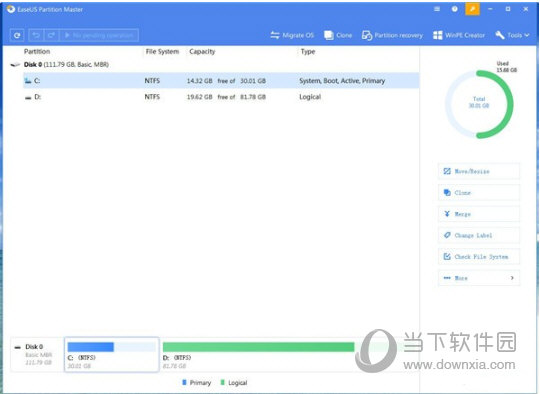Click the Logical green legend swatch
The height and width of the screenshot is (394, 540).
click(x=222, y=382)
